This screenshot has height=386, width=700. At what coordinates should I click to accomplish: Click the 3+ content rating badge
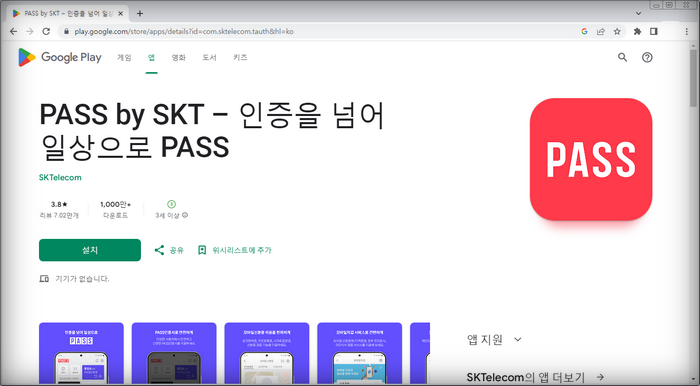coord(171,204)
